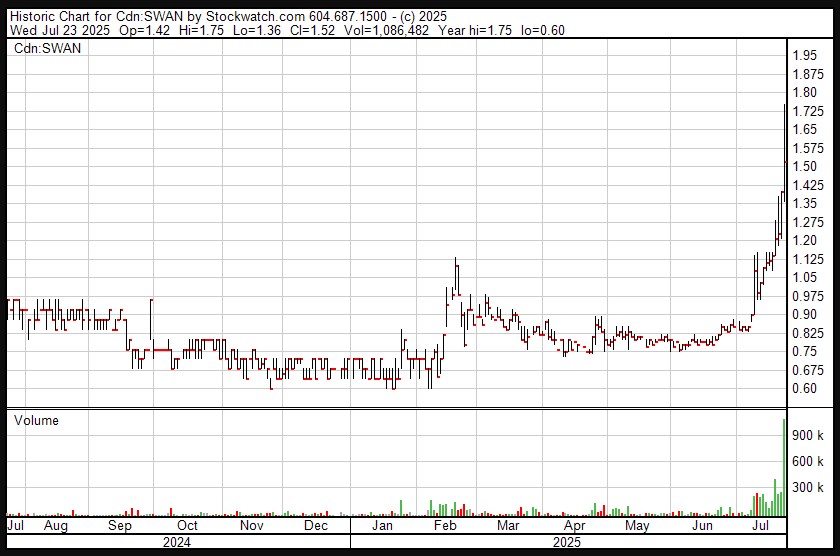
Task: Select the Oct month label
Action: pyautogui.click(x=188, y=525)
